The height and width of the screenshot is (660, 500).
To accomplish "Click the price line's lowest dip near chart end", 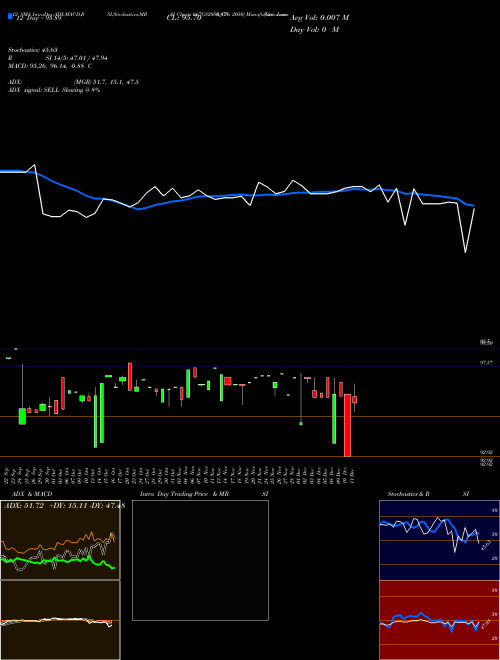I will point(465,252).
